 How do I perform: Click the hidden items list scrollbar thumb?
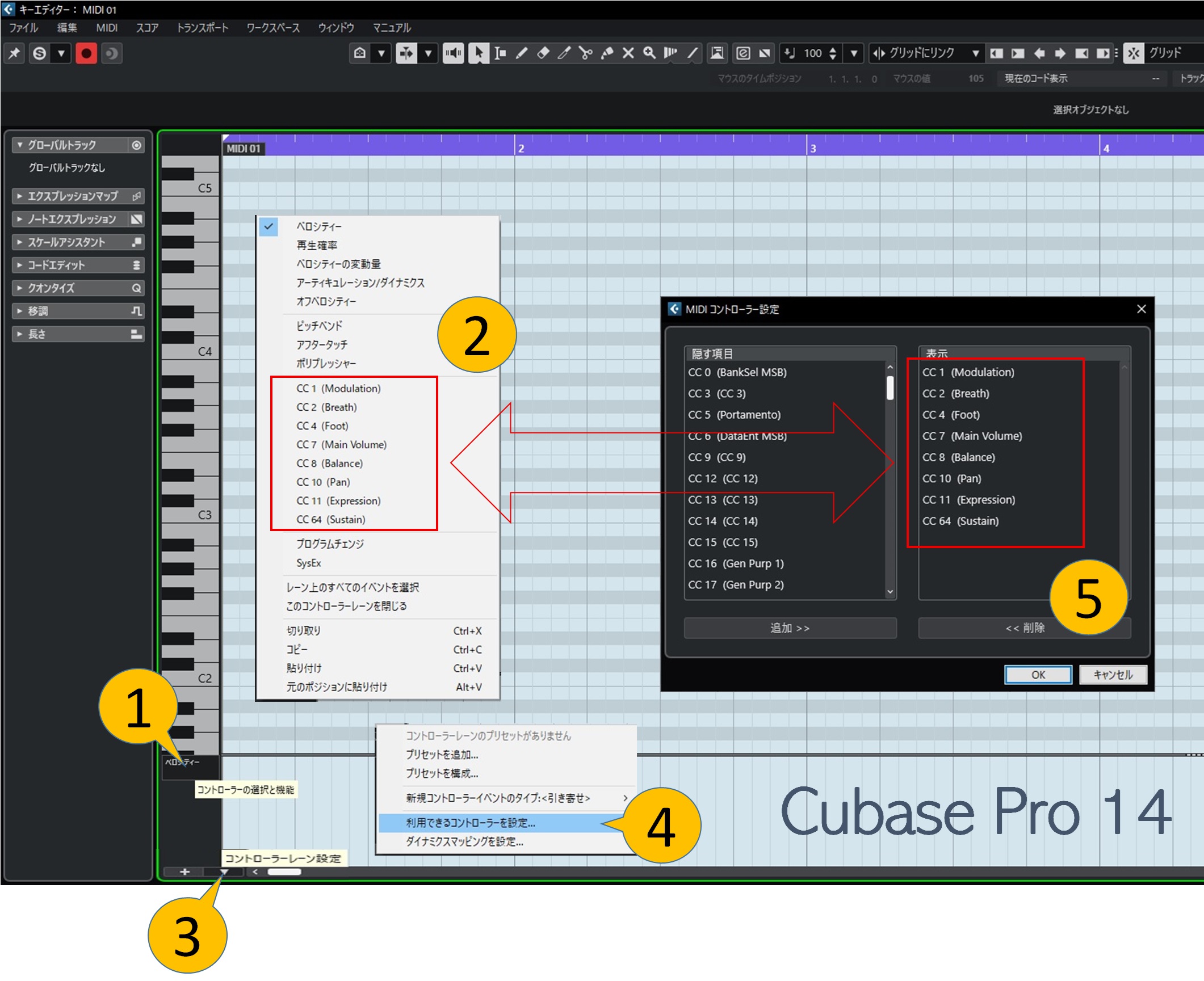click(x=890, y=388)
